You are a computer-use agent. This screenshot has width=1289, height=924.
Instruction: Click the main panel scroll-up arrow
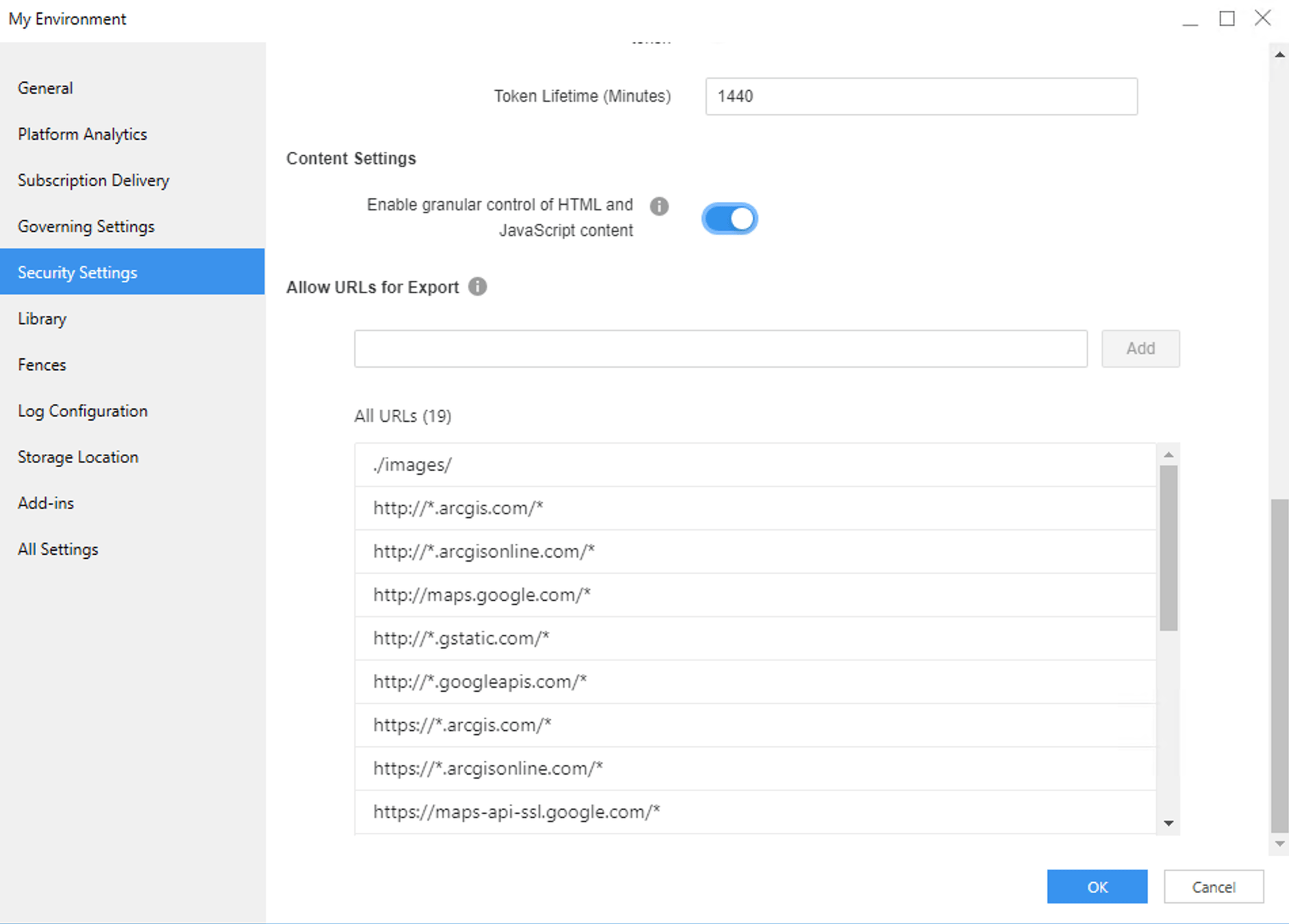coord(1279,55)
